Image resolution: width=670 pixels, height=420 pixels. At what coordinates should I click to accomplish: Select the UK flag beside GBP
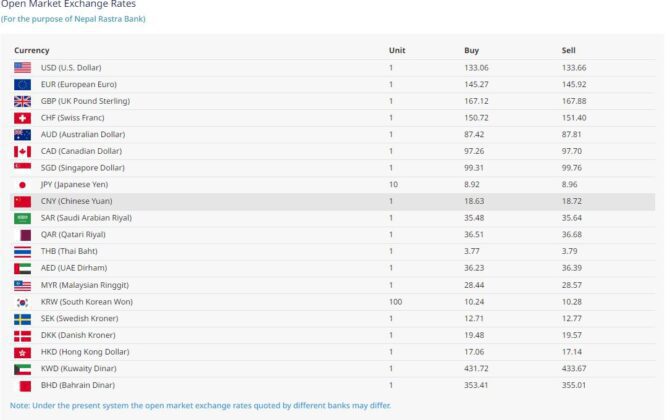22,101
